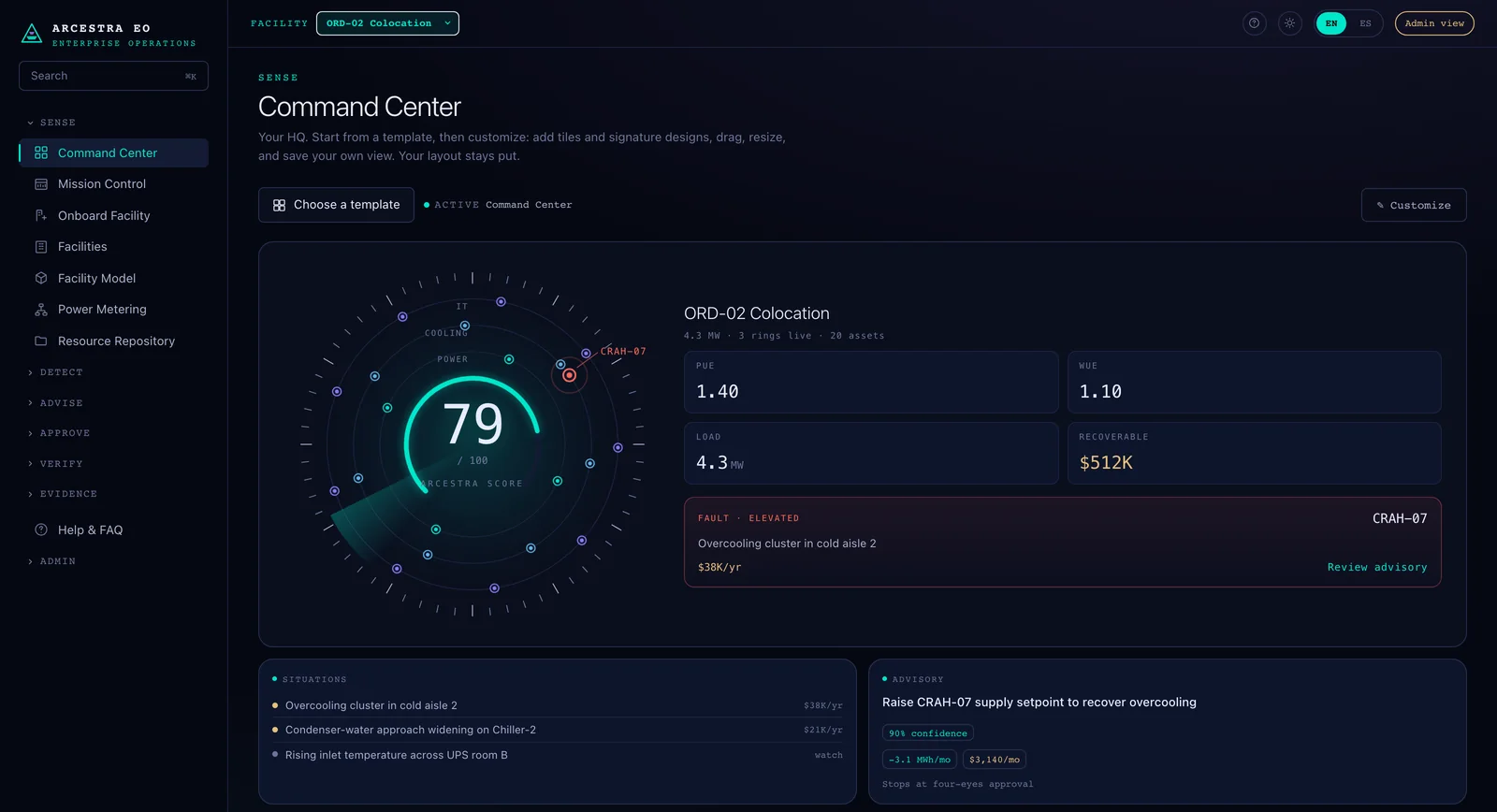Click the Command Center grid icon in the sidebar
This screenshot has height=812, width=1497.
pos(41,152)
